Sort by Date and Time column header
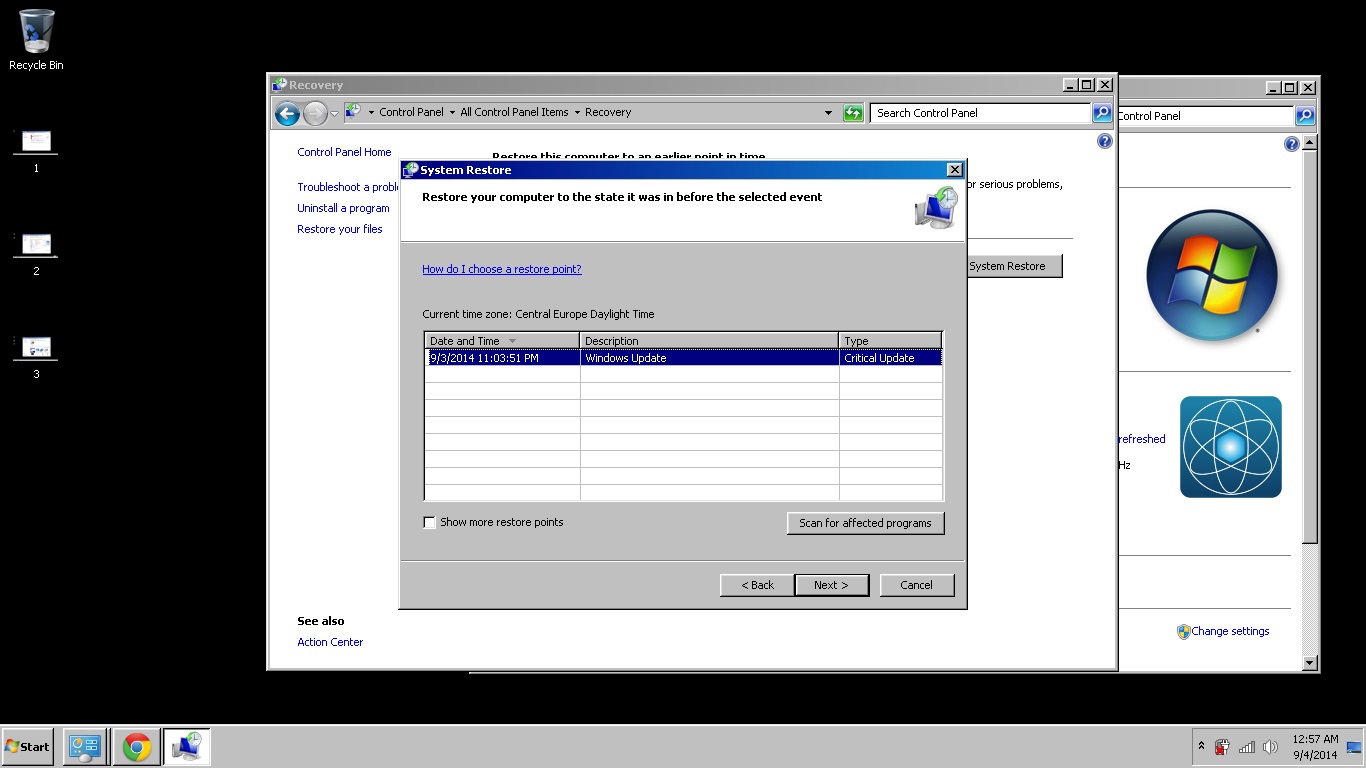This screenshot has width=1366, height=768. 502,341
